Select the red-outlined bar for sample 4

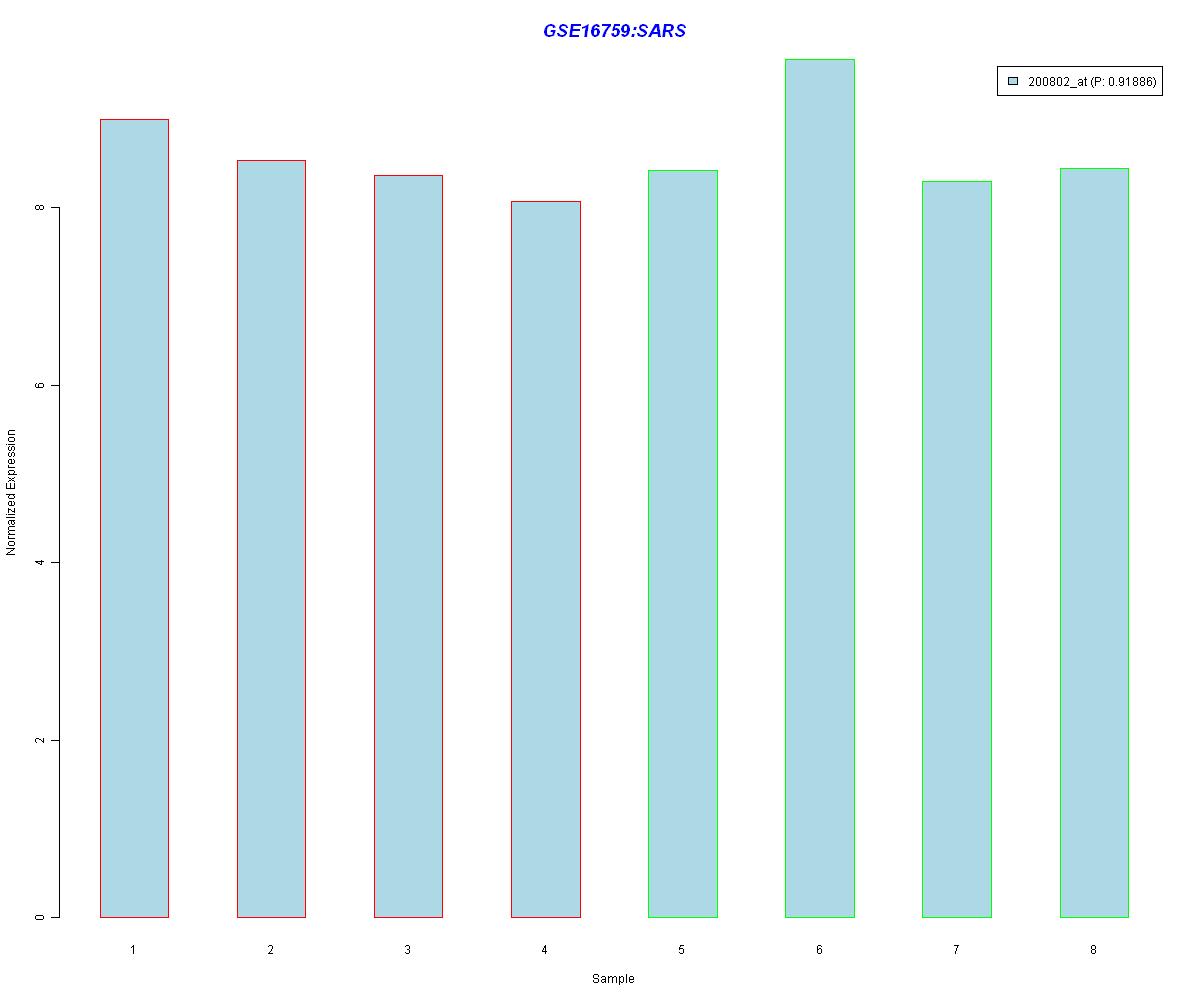pyautogui.click(x=545, y=559)
